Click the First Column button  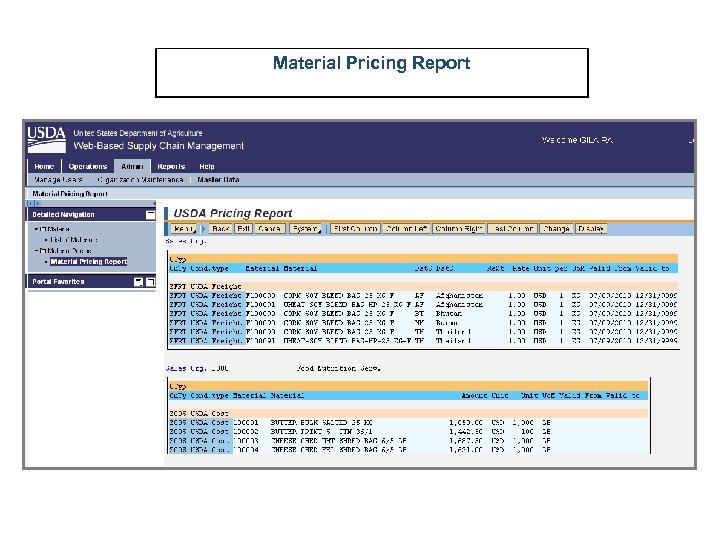click(x=355, y=229)
